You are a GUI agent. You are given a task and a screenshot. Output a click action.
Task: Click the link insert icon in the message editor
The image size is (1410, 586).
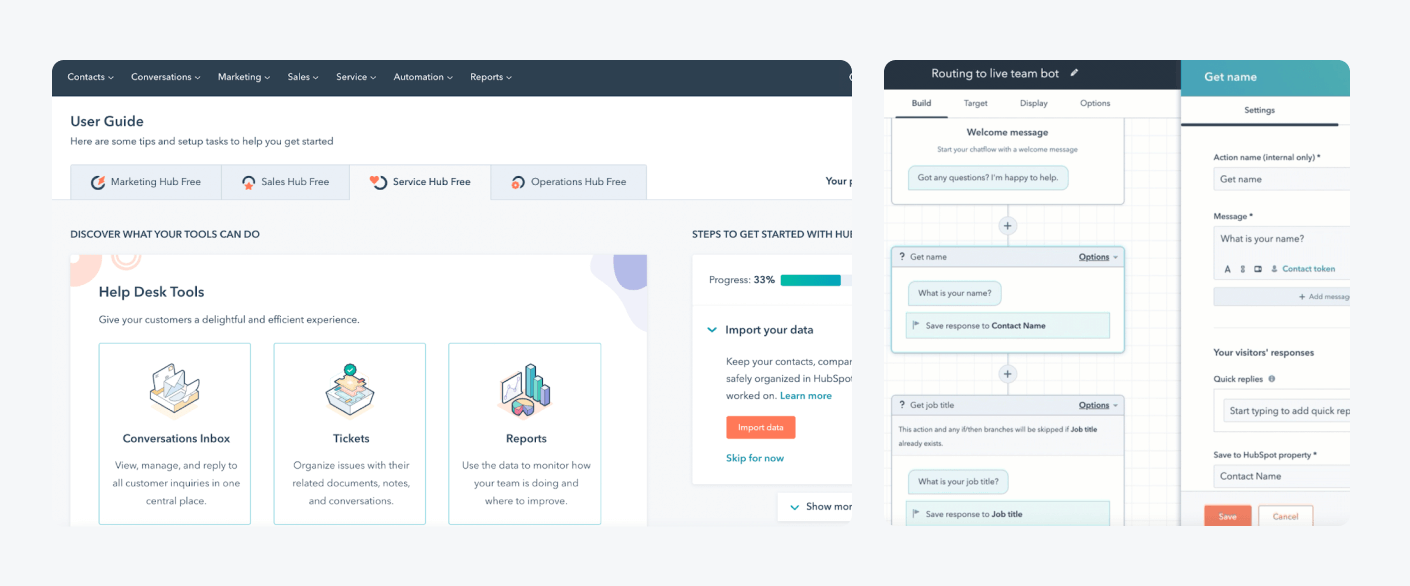pyautogui.click(x=1242, y=269)
